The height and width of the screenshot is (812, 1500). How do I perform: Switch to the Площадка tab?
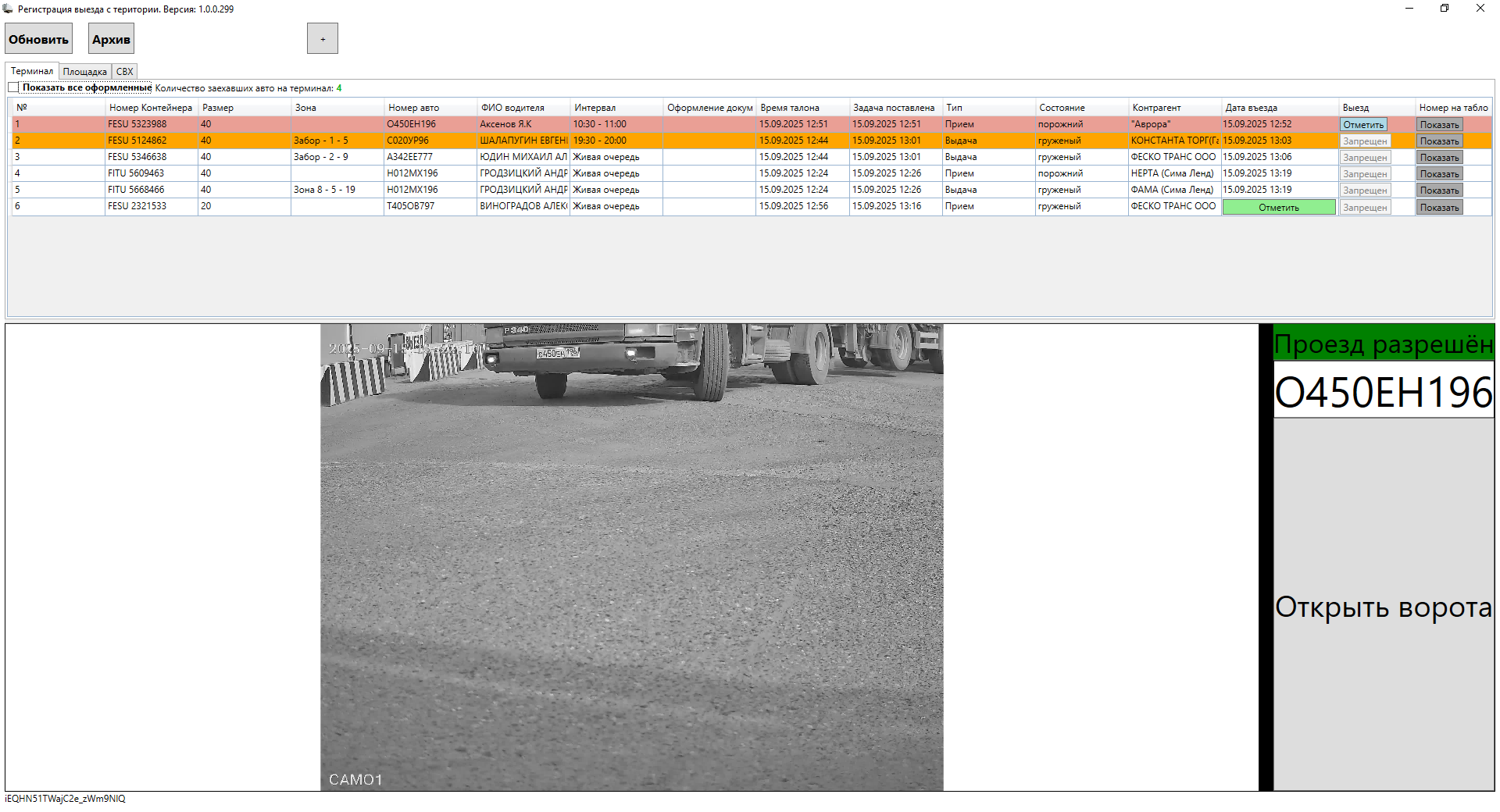[x=84, y=72]
